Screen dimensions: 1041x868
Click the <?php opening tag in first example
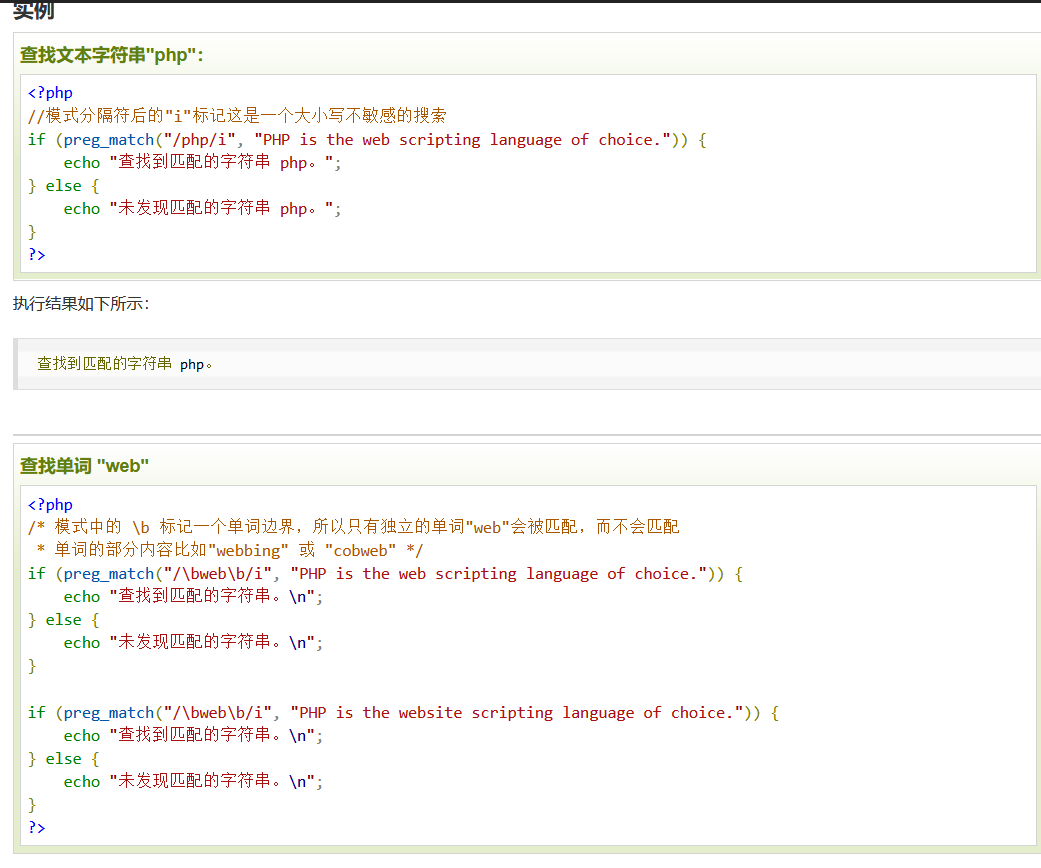point(49,92)
